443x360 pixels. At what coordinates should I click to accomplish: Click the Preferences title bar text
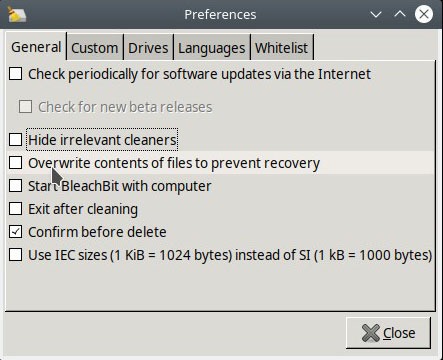[x=220, y=15]
